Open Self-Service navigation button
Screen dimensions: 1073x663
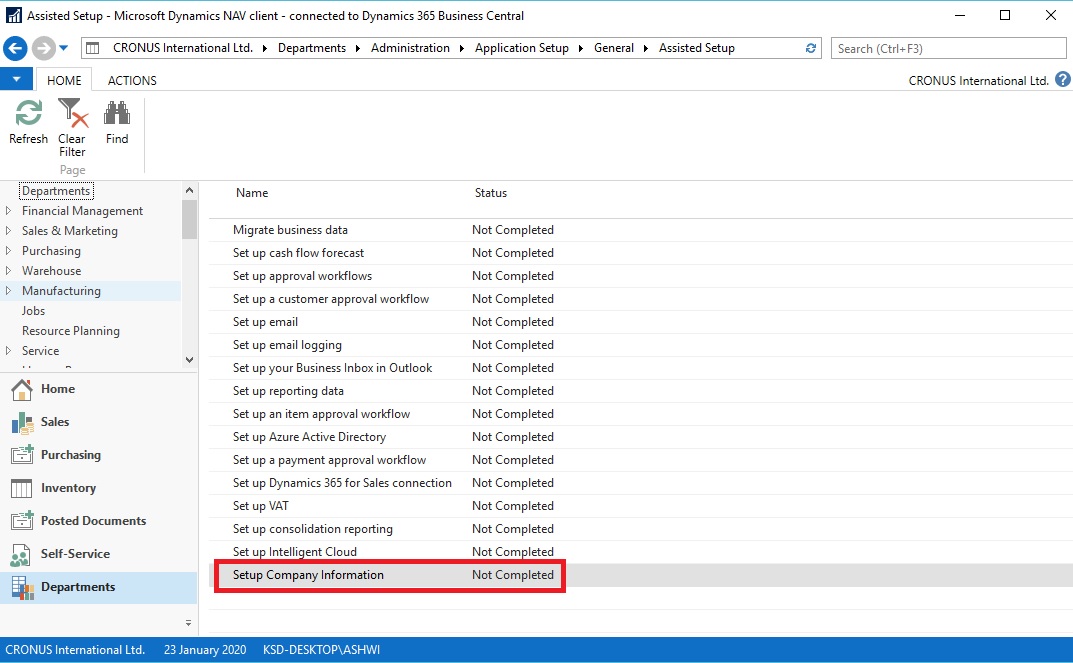click(x=75, y=554)
